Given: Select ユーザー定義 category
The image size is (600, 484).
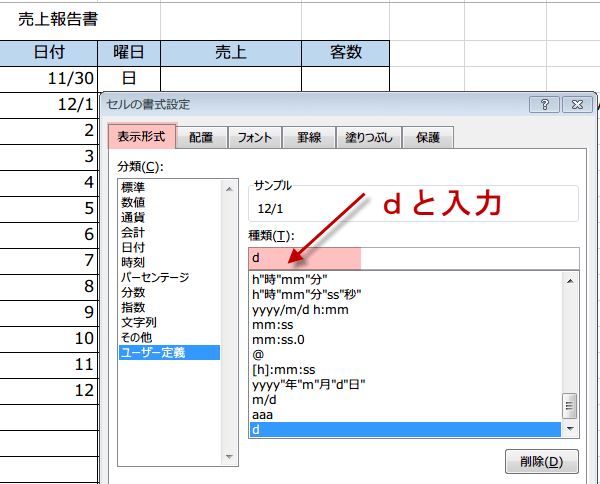Looking at the screenshot, I should tap(170, 352).
